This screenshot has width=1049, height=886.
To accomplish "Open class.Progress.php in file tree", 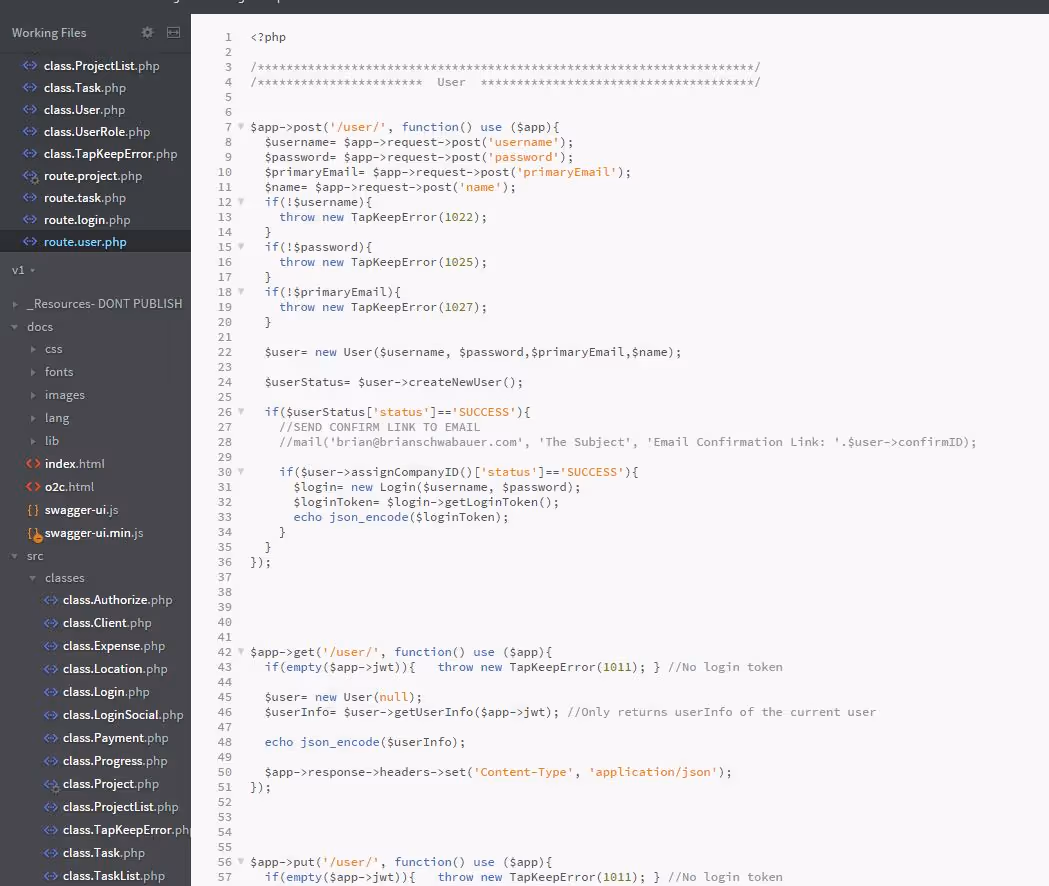I will tap(115, 761).
